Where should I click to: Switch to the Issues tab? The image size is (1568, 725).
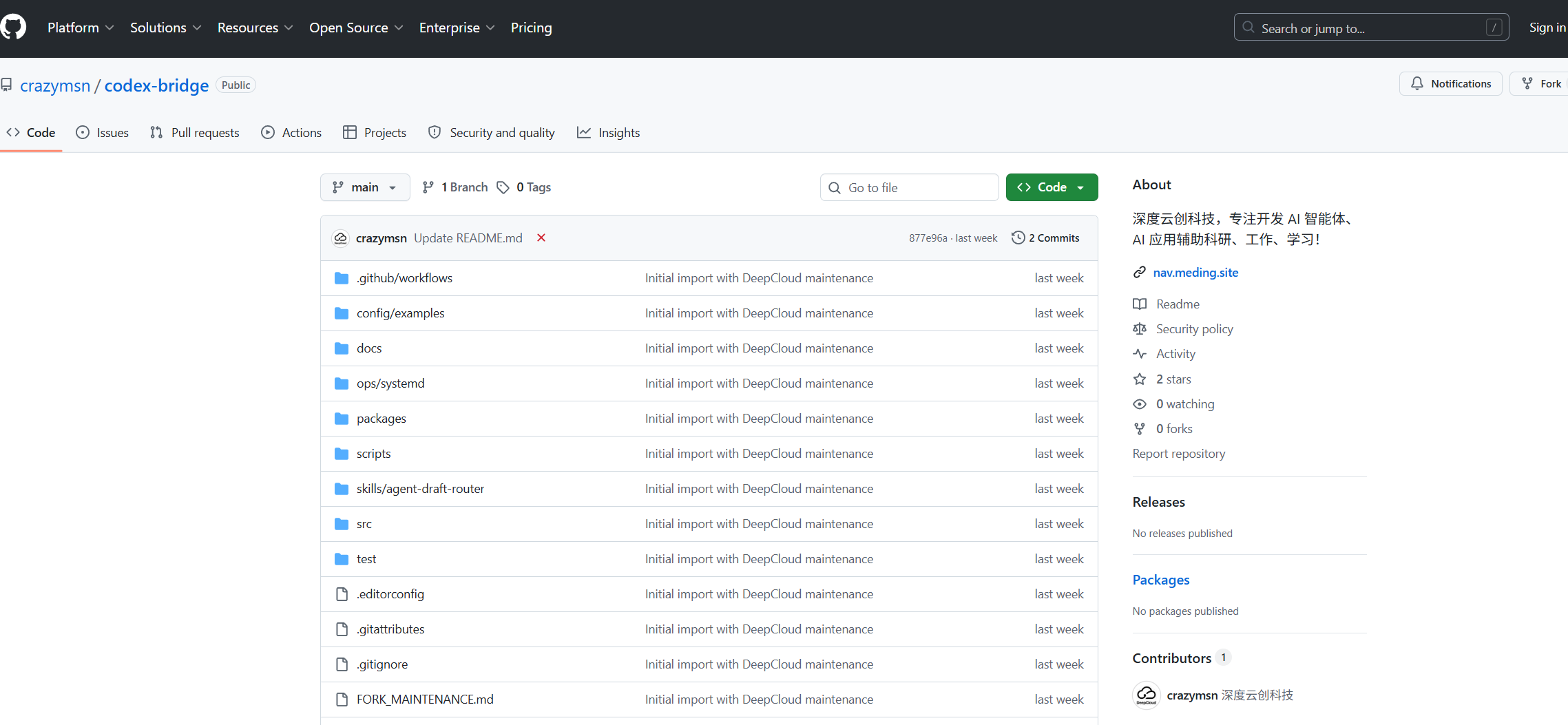(x=103, y=133)
